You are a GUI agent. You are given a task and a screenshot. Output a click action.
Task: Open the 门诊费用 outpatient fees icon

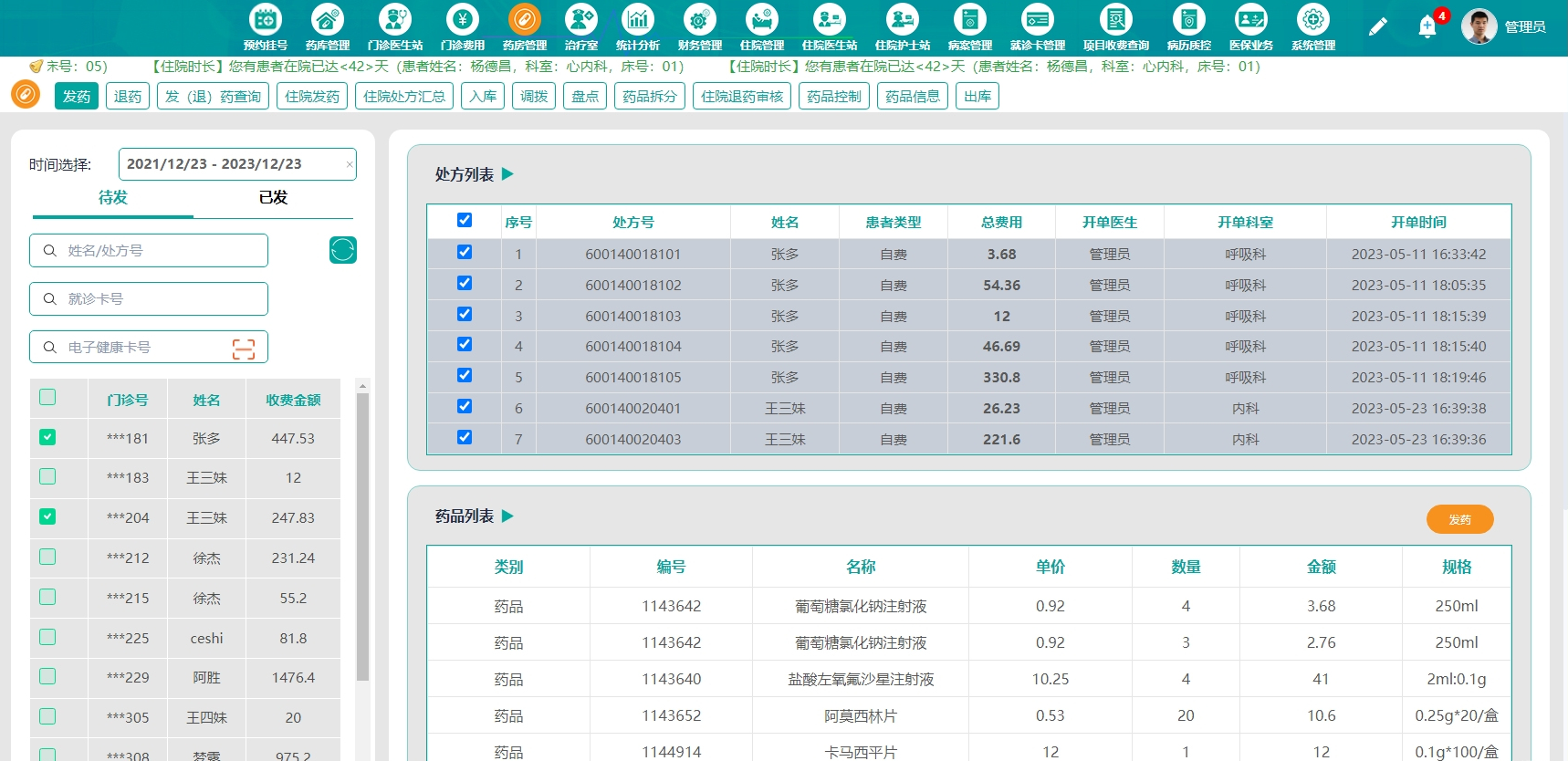pyautogui.click(x=462, y=20)
